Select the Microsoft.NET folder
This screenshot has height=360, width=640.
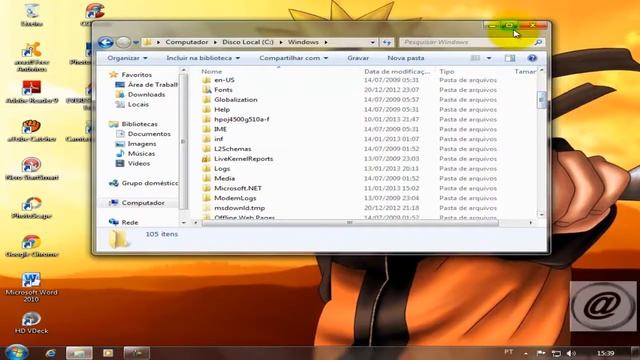coord(238,188)
